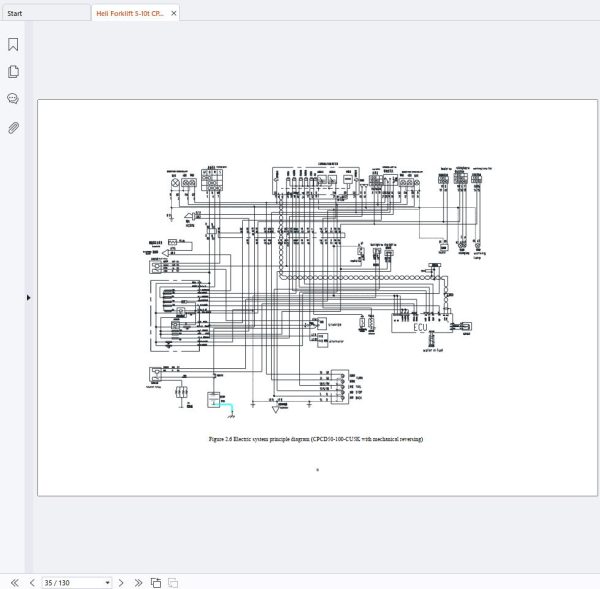Open the page number dropdown arrow

tap(108, 583)
